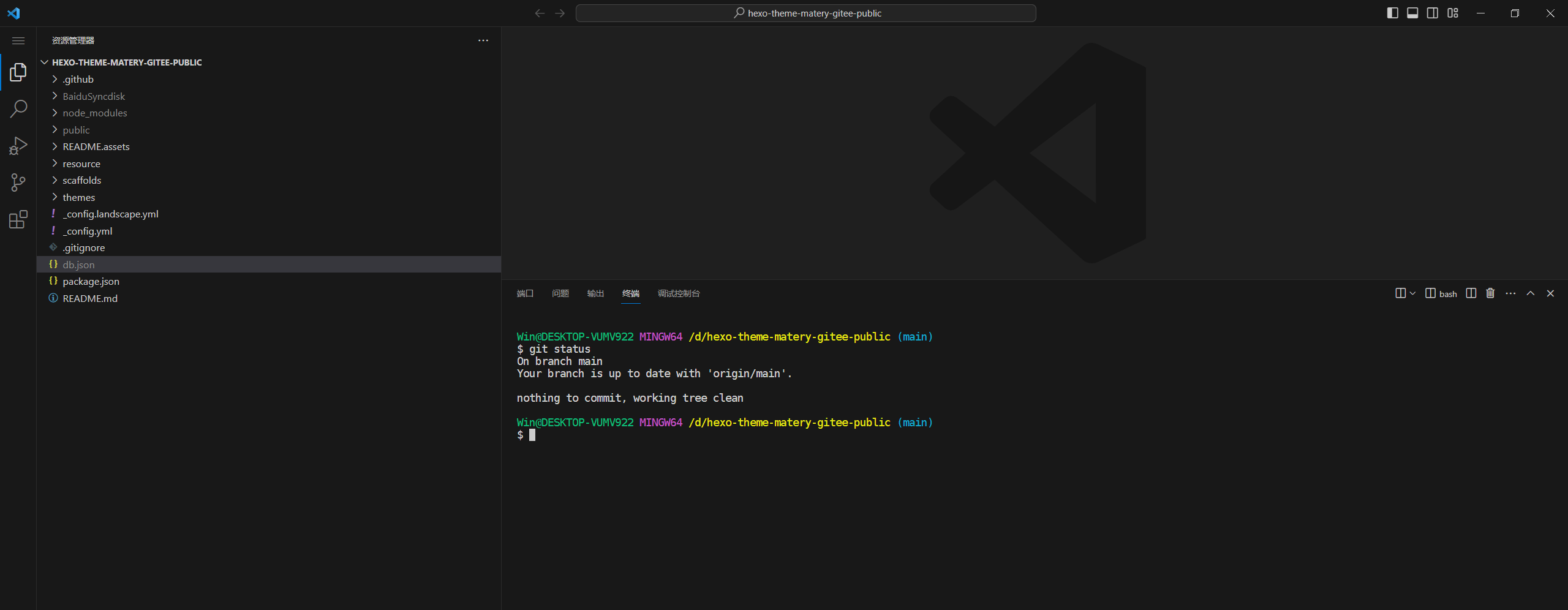Toggle the secondary sidebar layout button
The height and width of the screenshot is (610, 1568).
coord(1433,13)
